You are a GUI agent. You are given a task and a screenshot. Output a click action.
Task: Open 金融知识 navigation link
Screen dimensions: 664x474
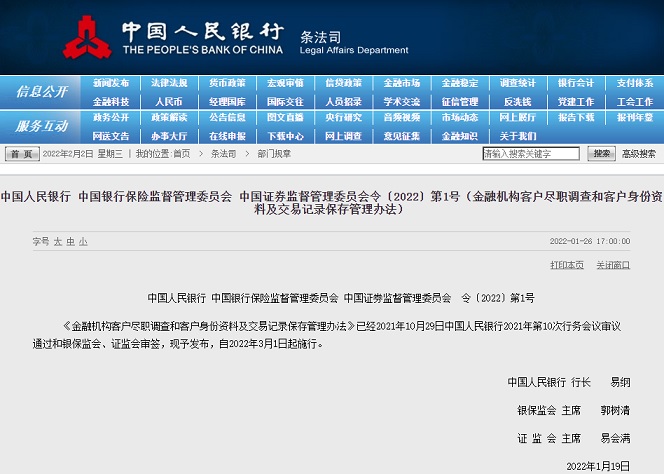pyautogui.click(x=460, y=136)
